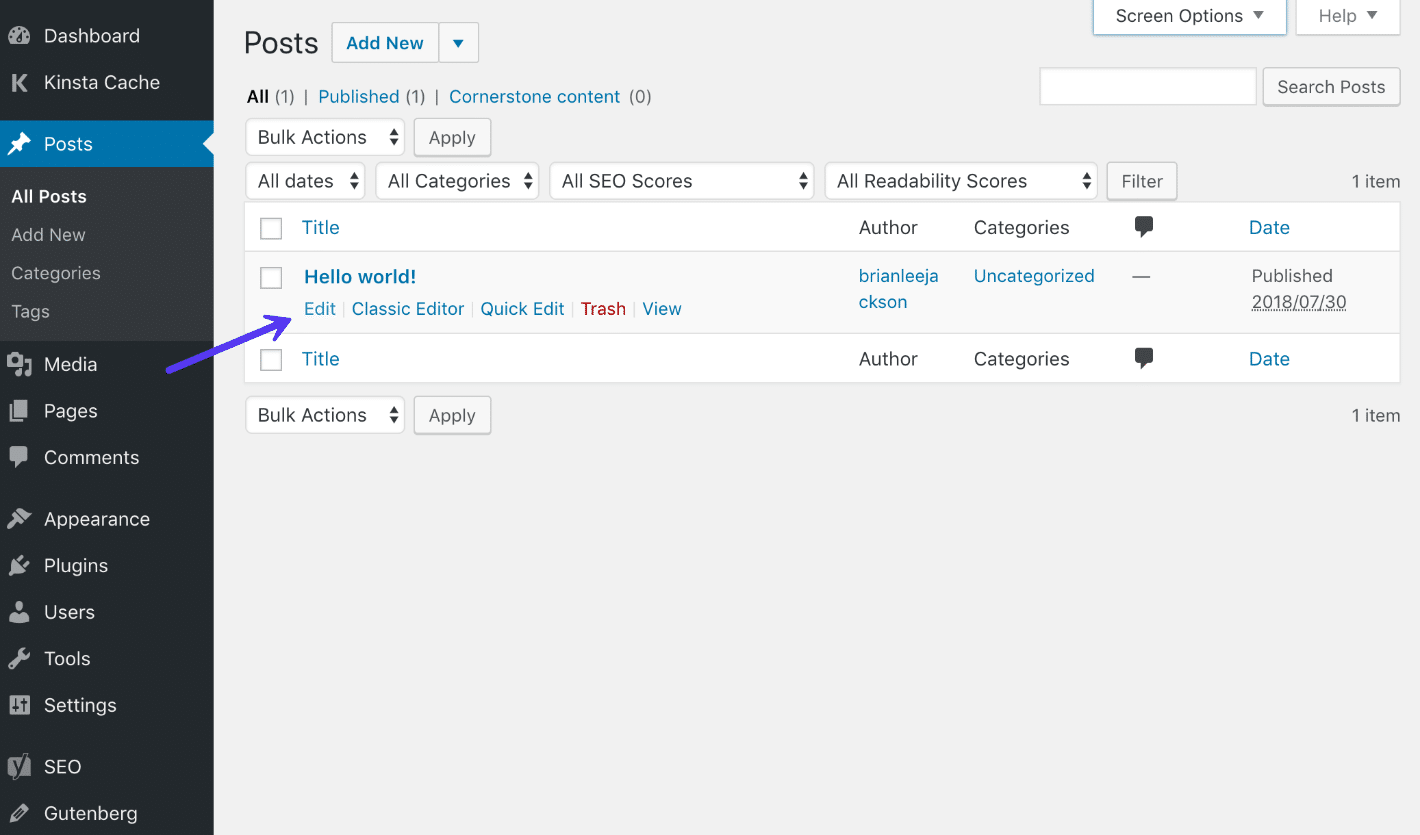This screenshot has height=835, width=1420.
Task: Open the top Bulk Actions dropdown
Action: (325, 138)
